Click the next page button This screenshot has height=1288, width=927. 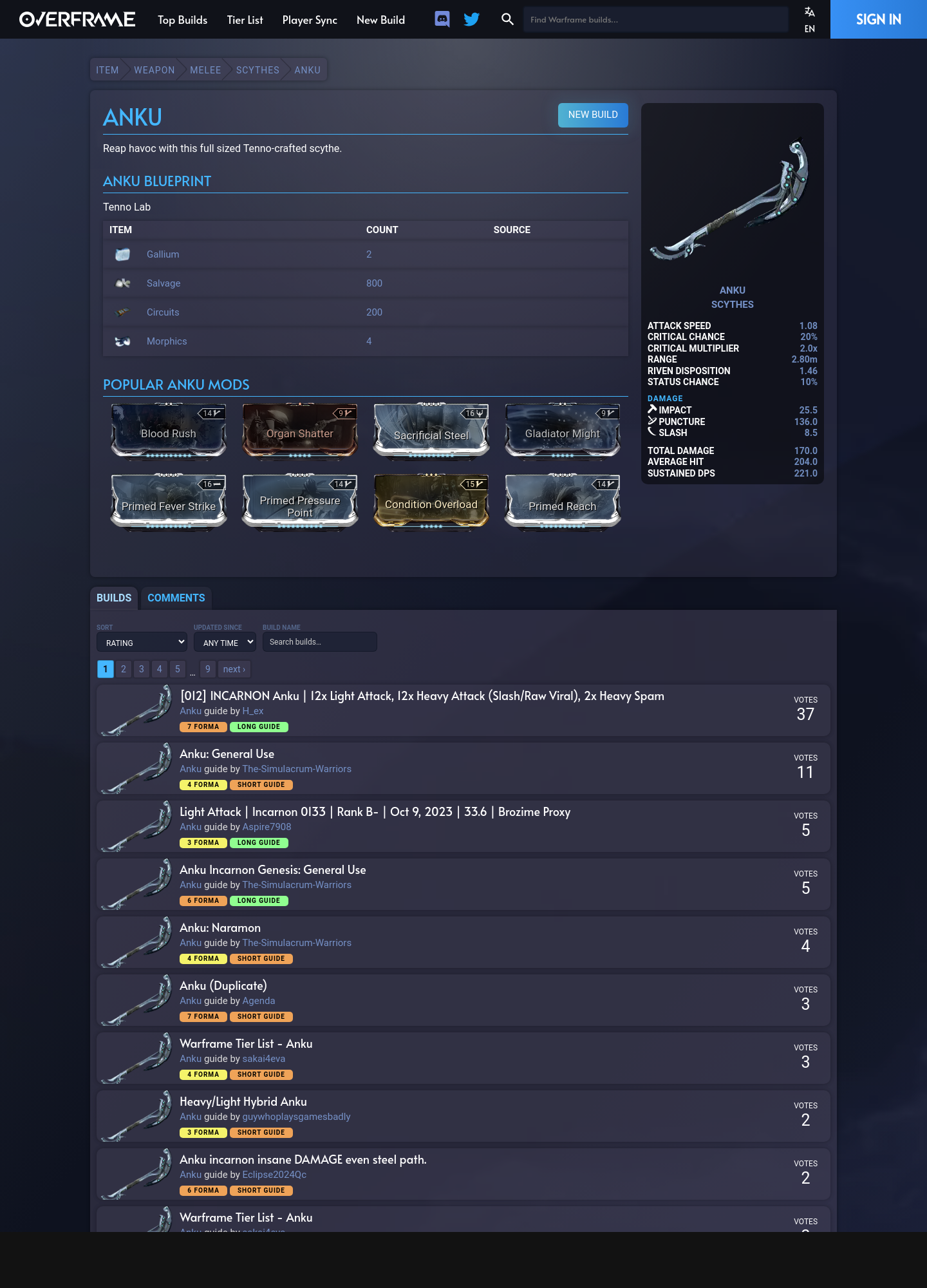click(x=234, y=669)
